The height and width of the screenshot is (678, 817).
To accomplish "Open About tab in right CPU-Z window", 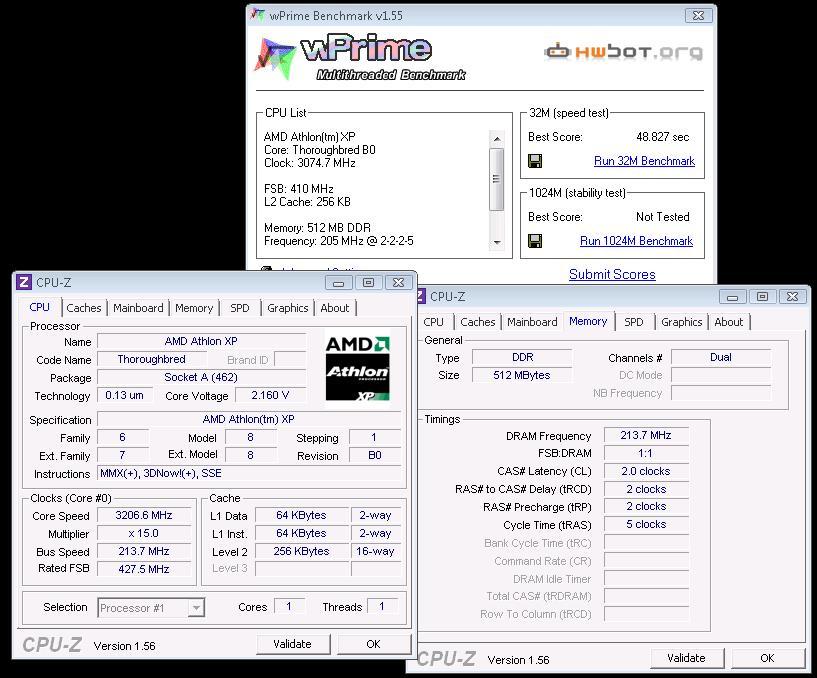I will pyautogui.click(x=728, y=322).
